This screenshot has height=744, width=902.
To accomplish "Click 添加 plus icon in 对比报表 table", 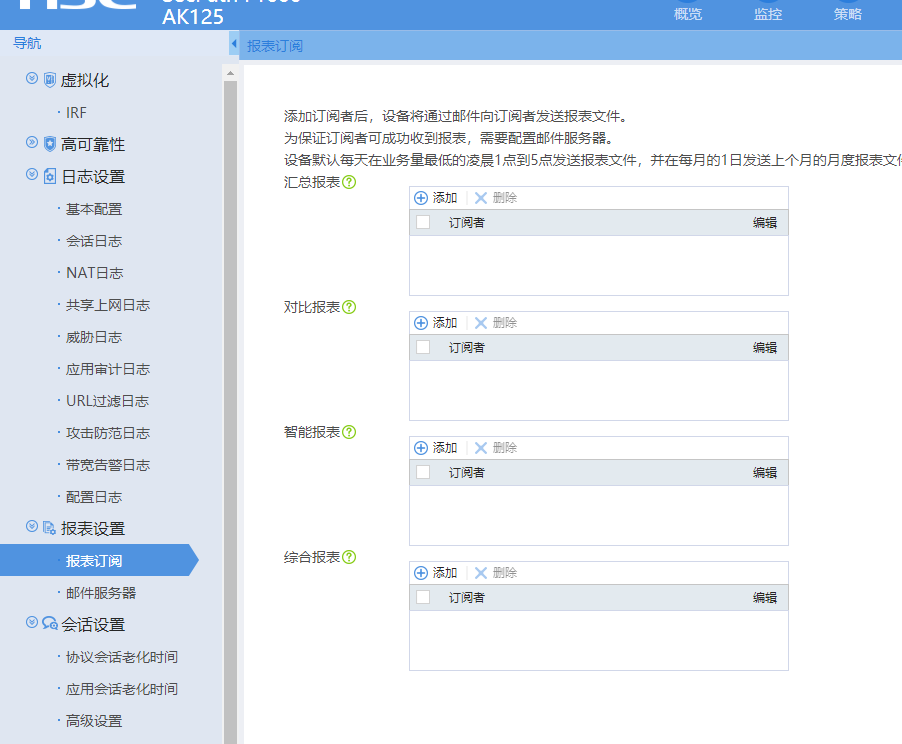I will coord(421,323).
